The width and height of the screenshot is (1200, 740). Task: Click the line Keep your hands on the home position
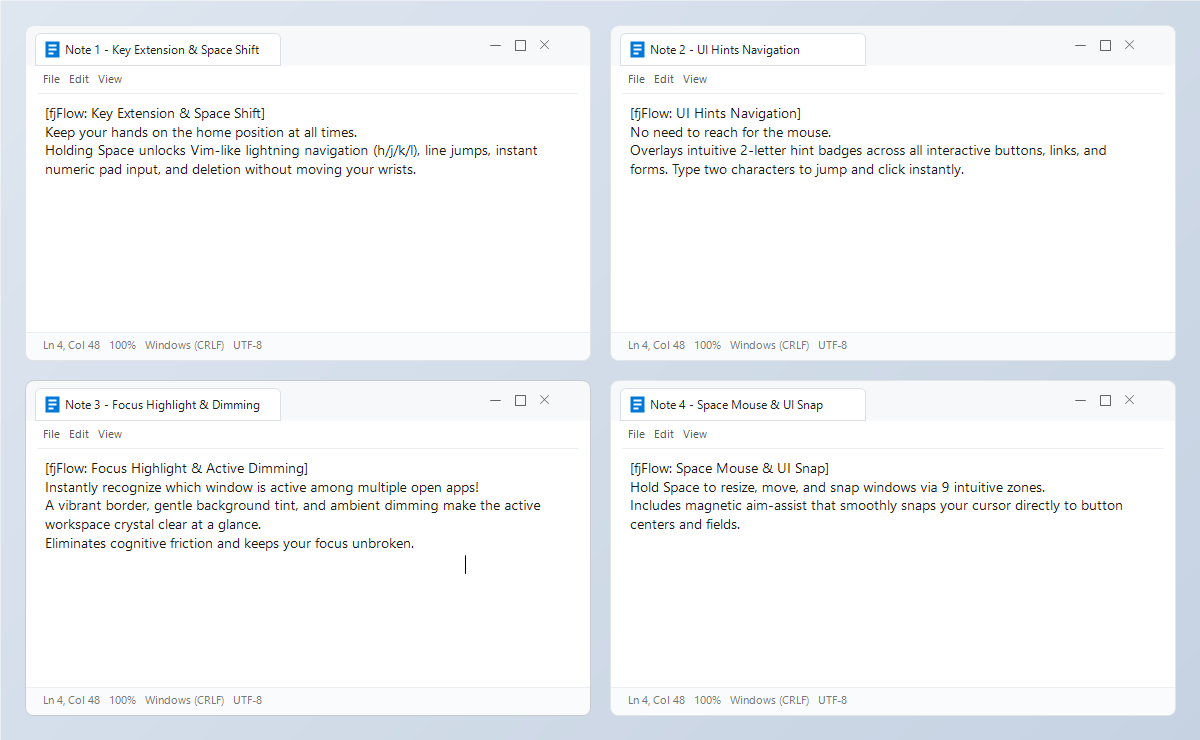point(201,132)
